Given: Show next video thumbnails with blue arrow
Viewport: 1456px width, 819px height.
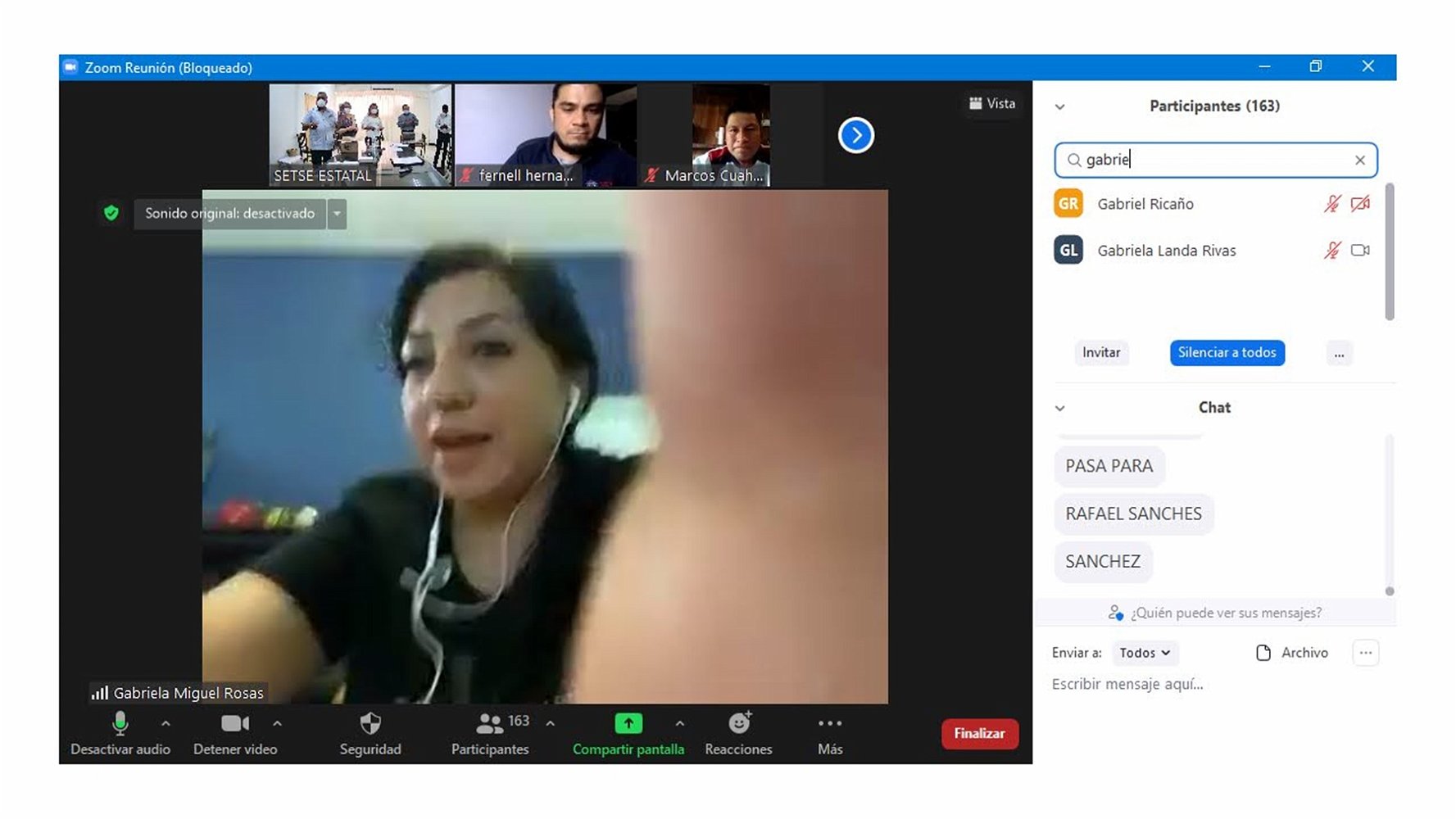Looking at the screenshot, I should [856, 135].
